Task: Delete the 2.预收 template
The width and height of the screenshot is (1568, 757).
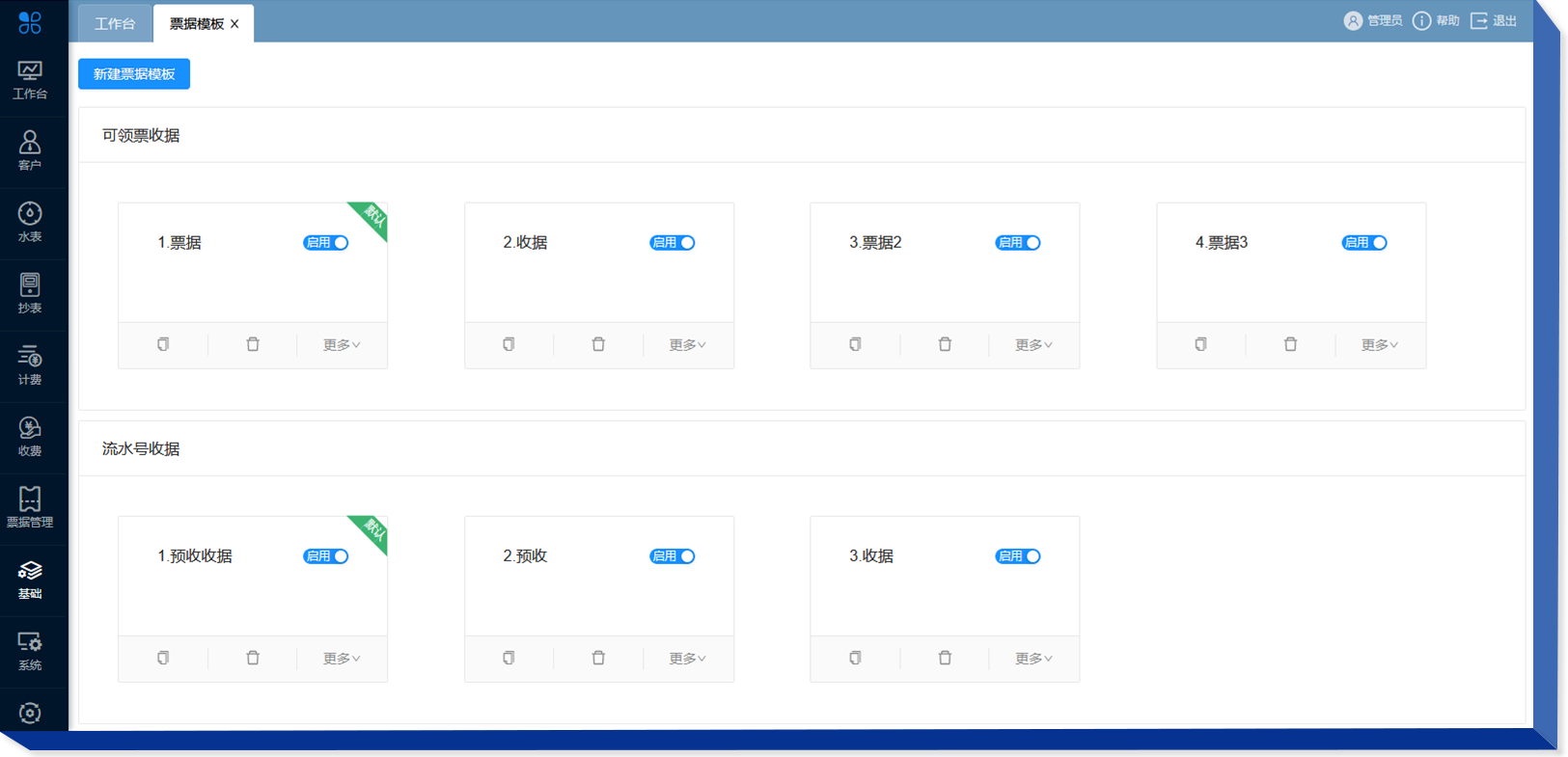Action: 598,658
